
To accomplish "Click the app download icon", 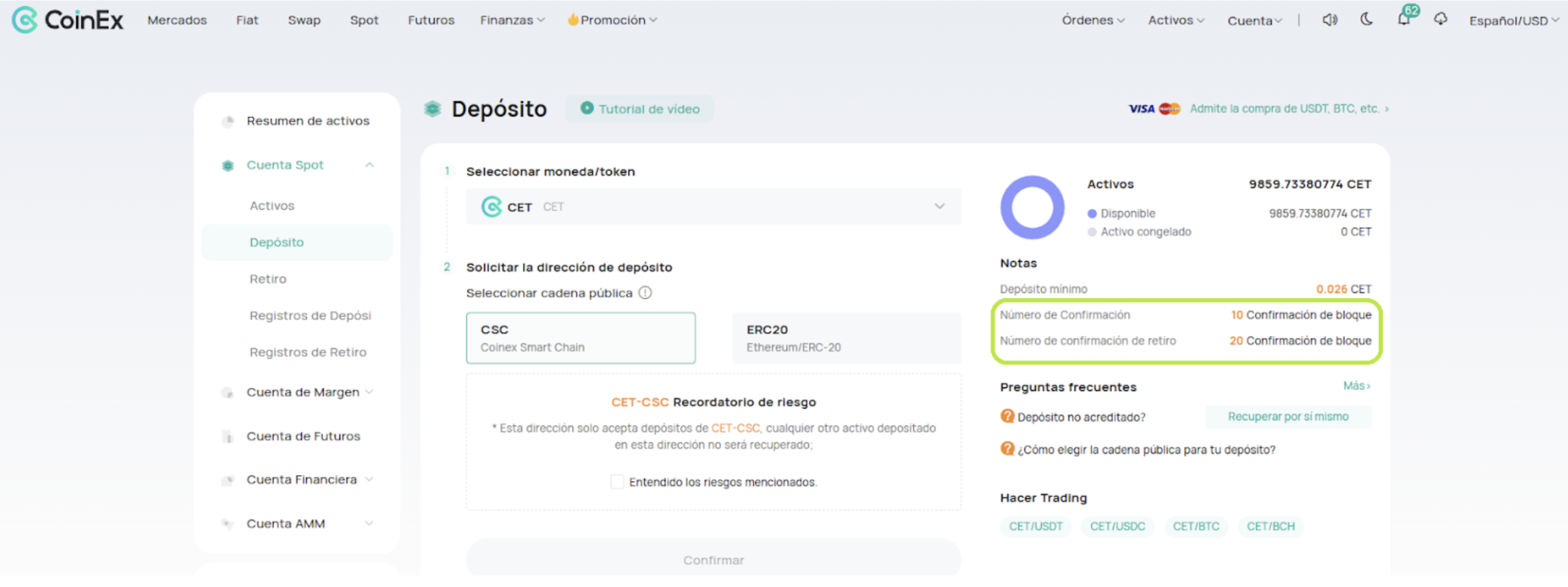I will [x=1440, y=20].
